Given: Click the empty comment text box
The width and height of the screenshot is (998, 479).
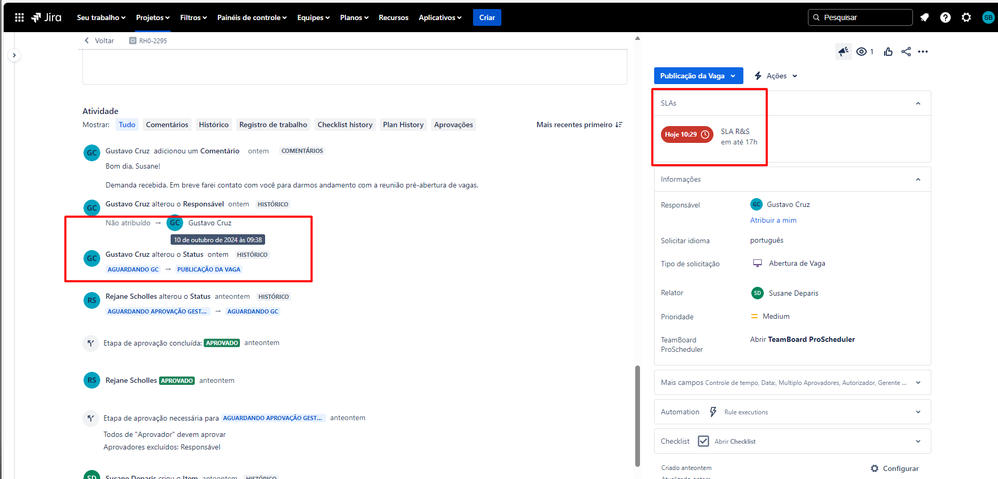Looking at the screenshot, I should (355, 68).
